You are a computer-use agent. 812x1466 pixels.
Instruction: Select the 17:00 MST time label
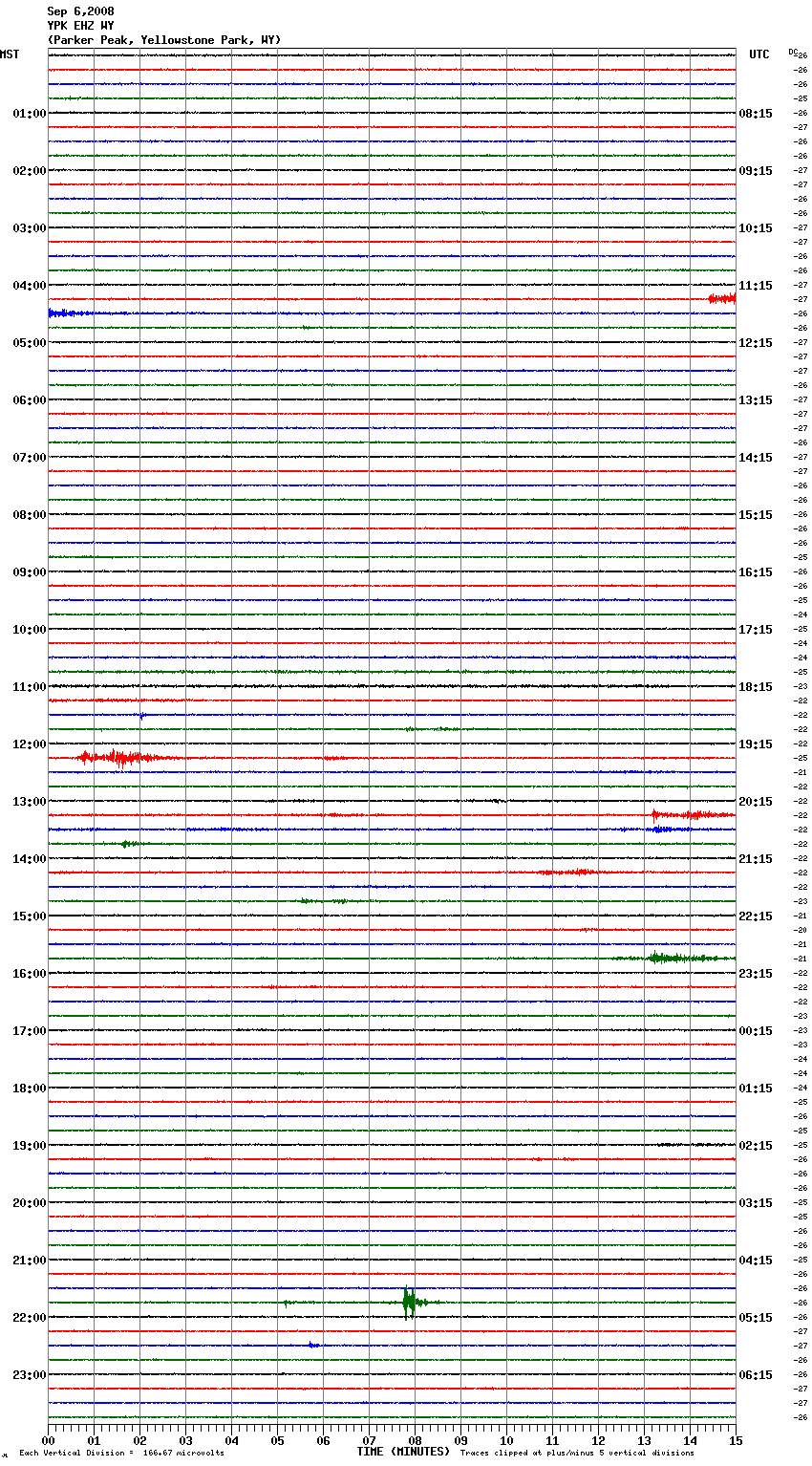click(x=30, y=1031)
